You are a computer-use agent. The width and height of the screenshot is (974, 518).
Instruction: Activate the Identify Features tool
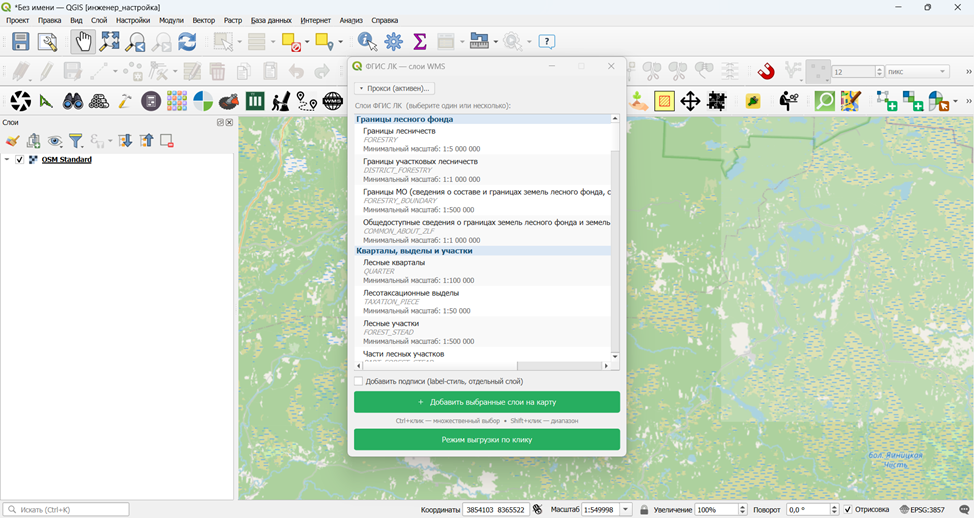367,42
